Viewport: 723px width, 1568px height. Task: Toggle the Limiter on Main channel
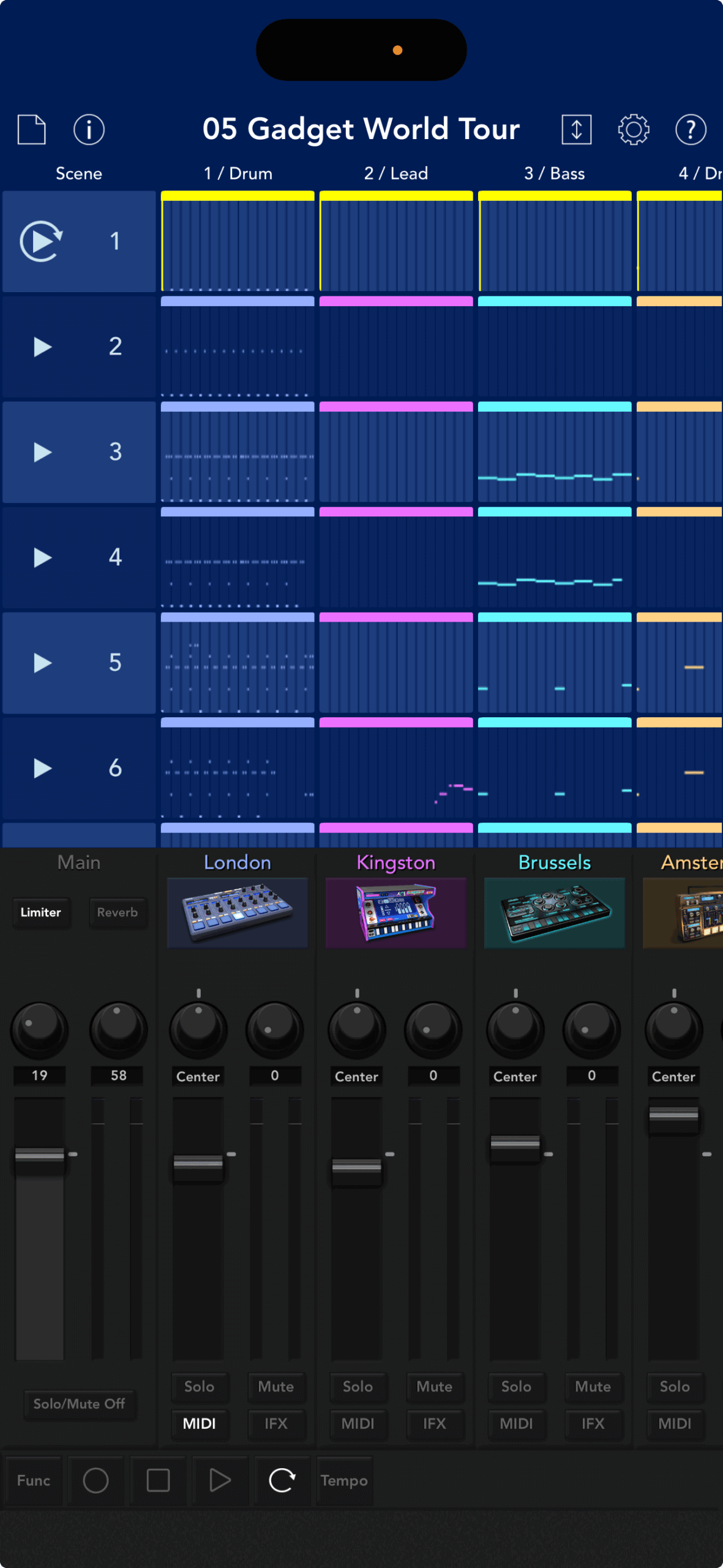[41, 912]
